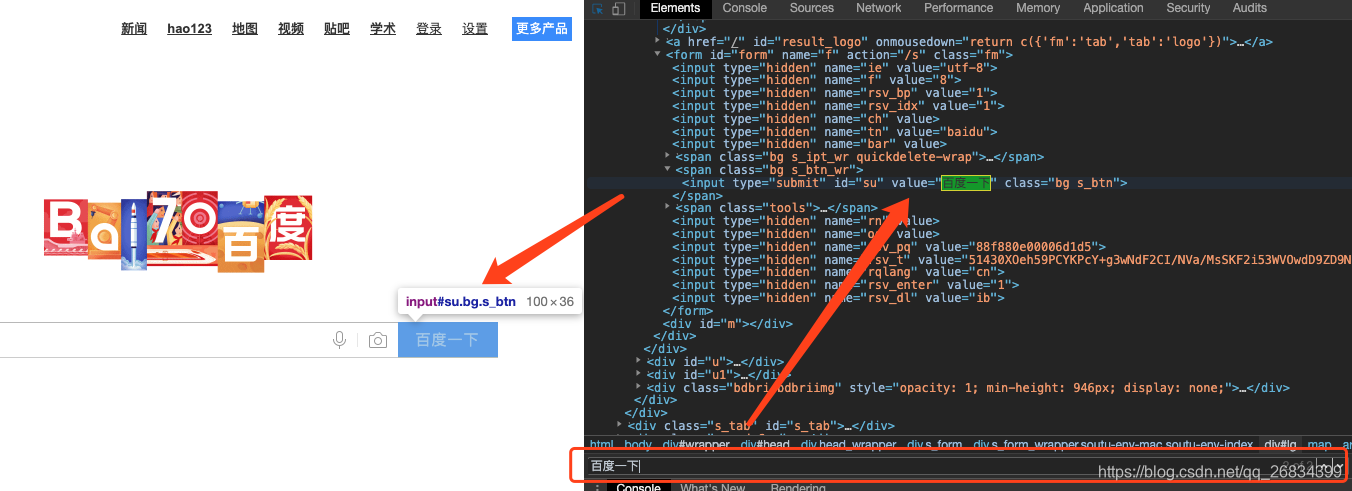Open the Application tab

point(1113,8)
